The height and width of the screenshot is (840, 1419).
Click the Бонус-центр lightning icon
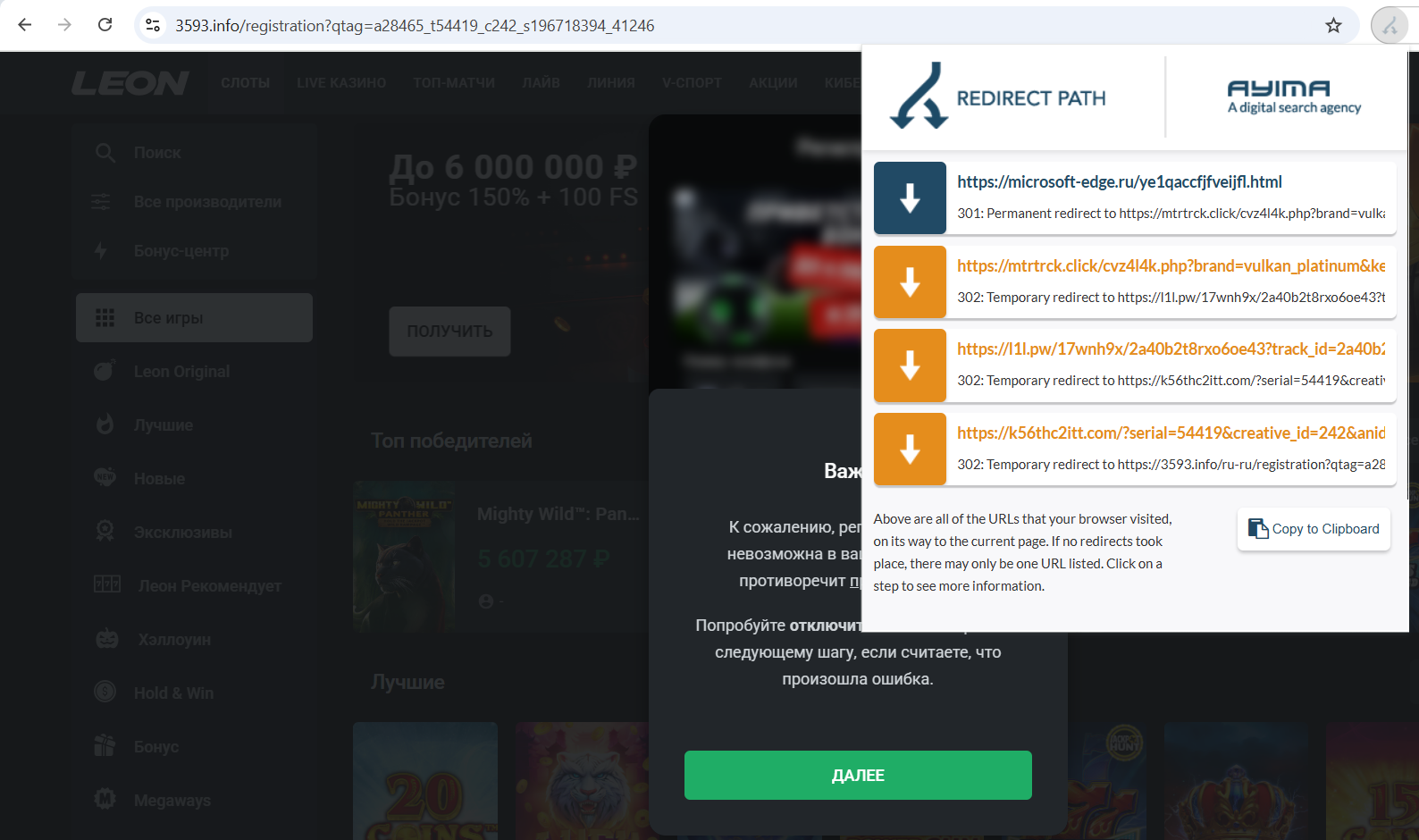click(101, 251)
